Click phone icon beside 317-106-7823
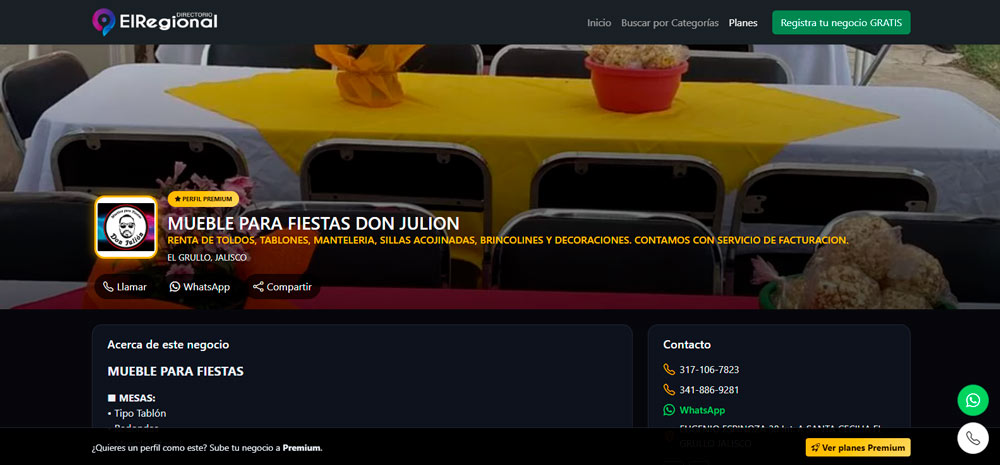The width and height of the screenshot is (1000, 465). click(x=669, y=369)
